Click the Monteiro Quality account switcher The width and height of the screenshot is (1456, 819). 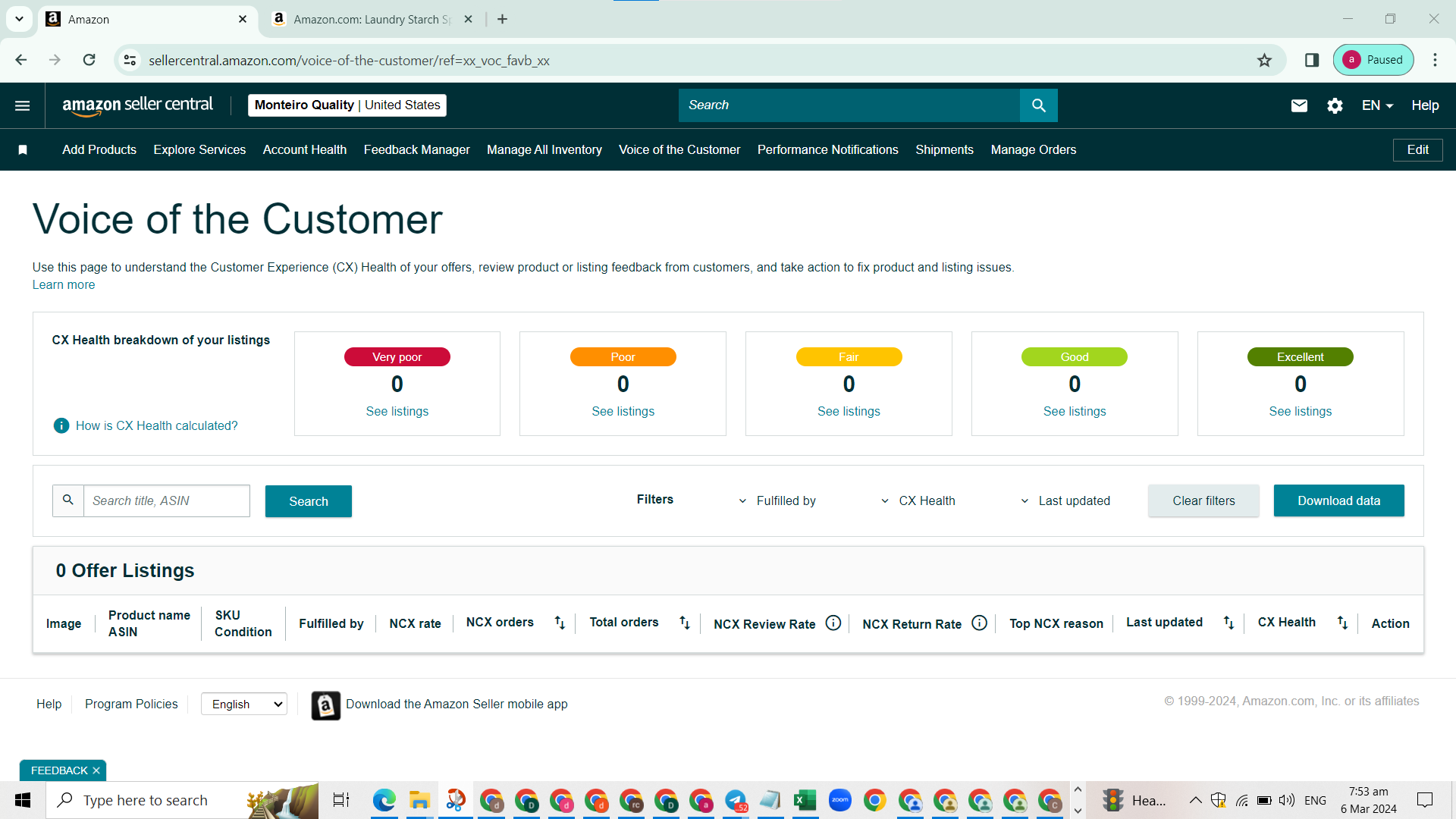click(347, 105)
